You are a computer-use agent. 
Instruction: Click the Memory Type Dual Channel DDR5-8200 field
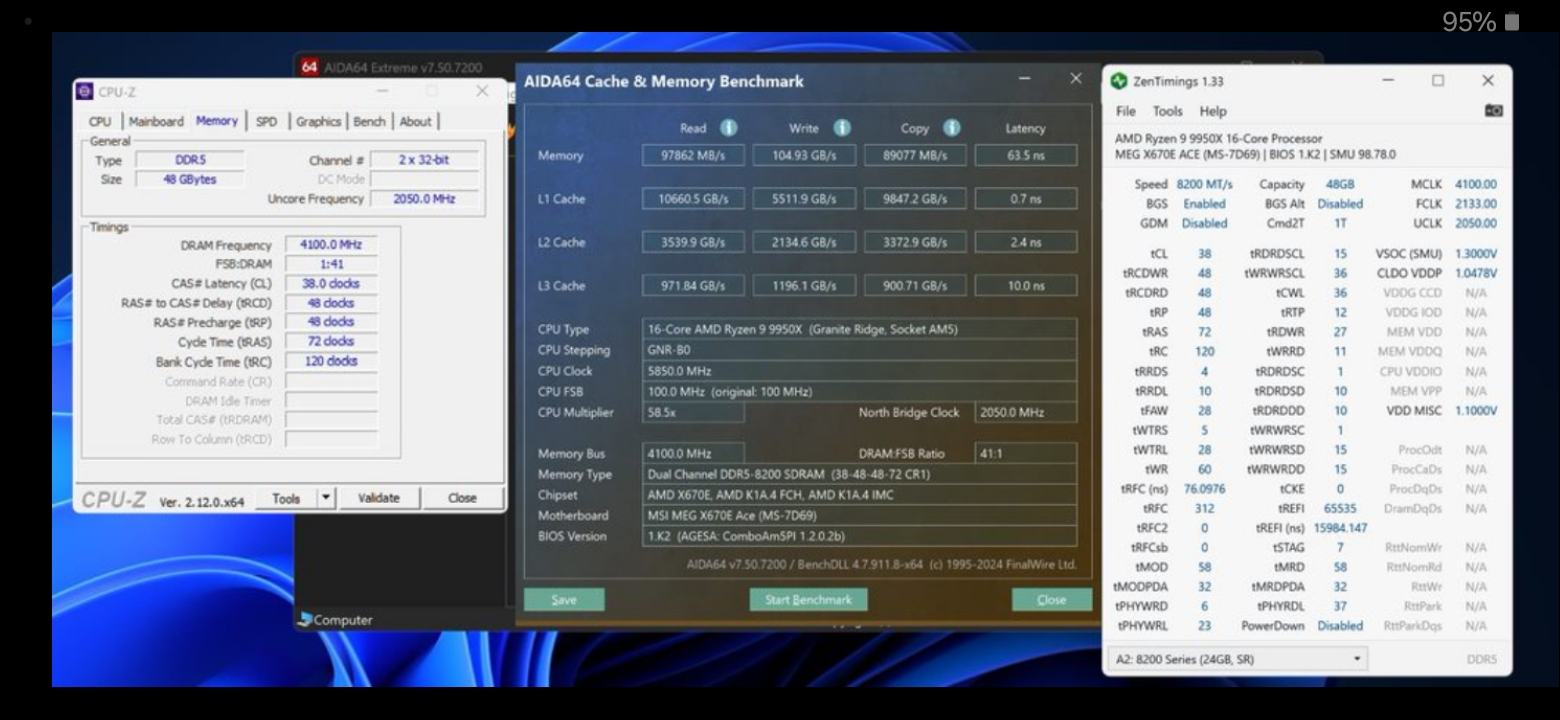pos(860,474)
